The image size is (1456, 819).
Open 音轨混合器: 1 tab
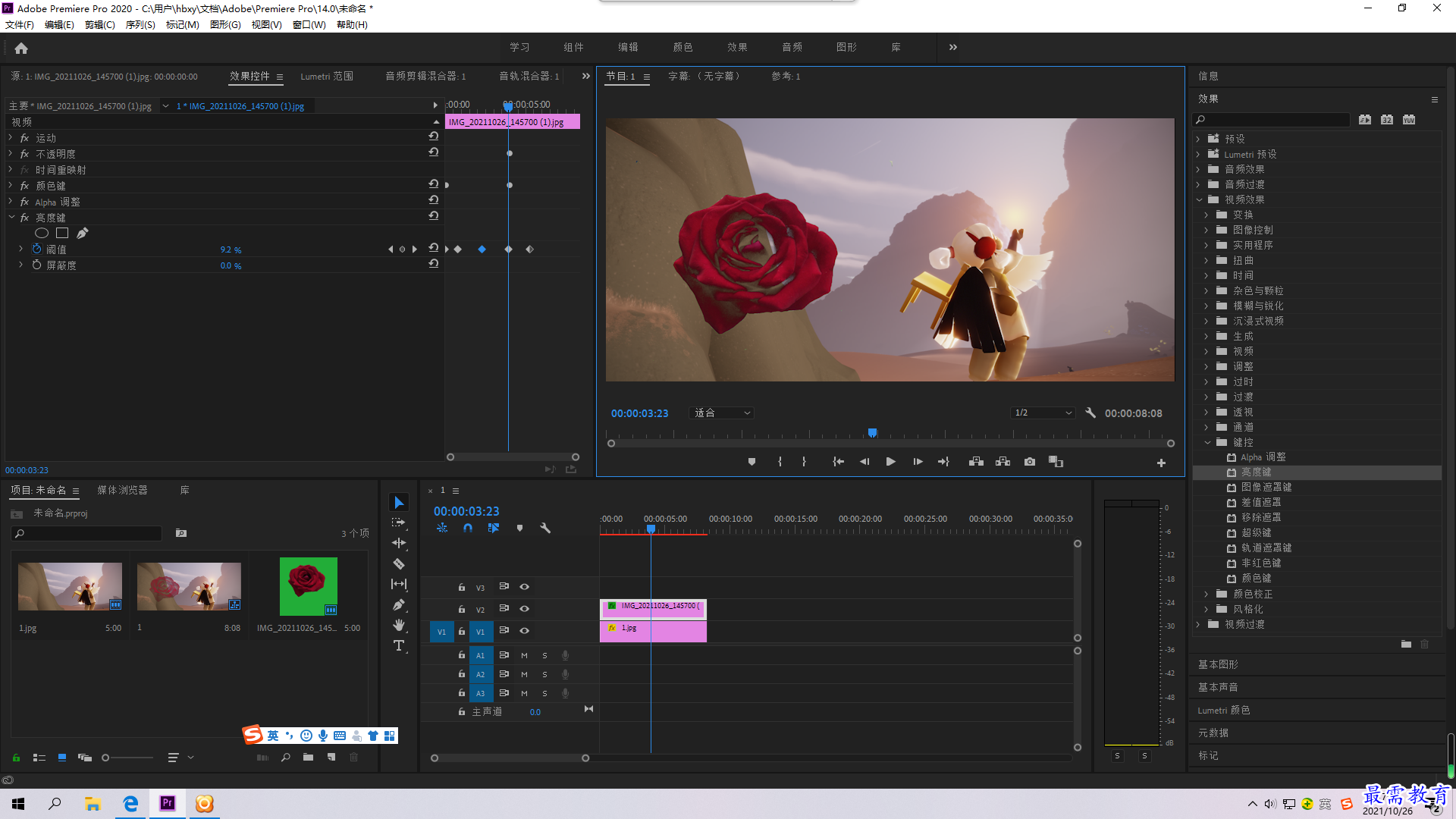tap(529, 76)
